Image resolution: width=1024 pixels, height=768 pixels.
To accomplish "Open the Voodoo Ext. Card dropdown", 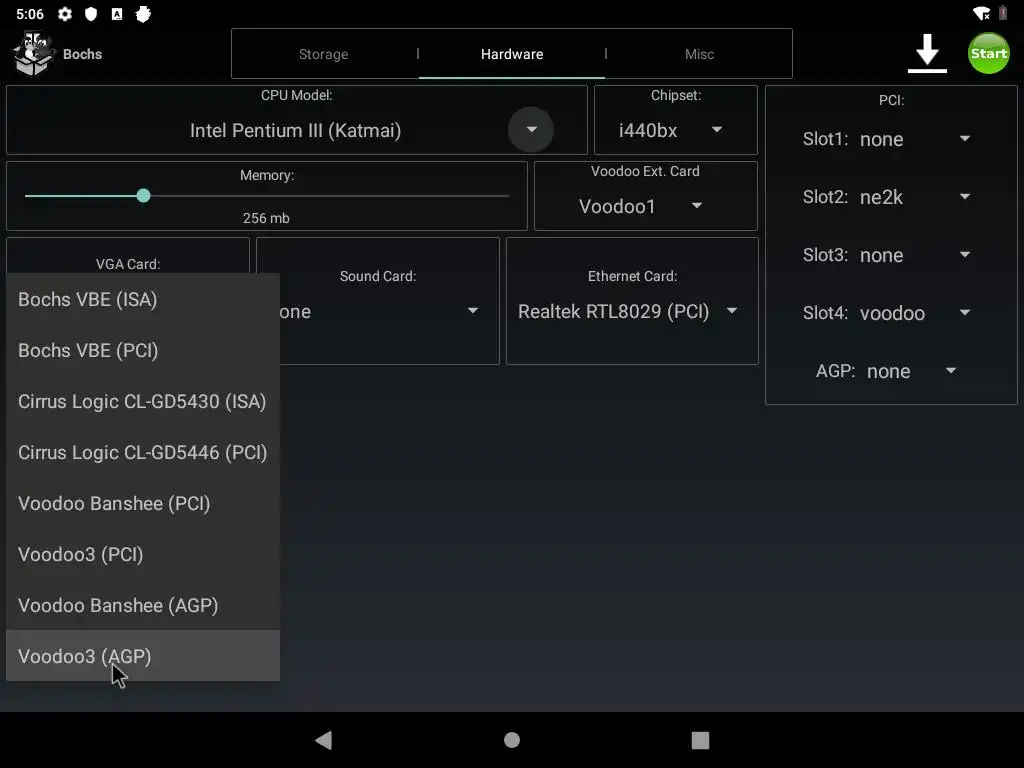I will 641,206.
